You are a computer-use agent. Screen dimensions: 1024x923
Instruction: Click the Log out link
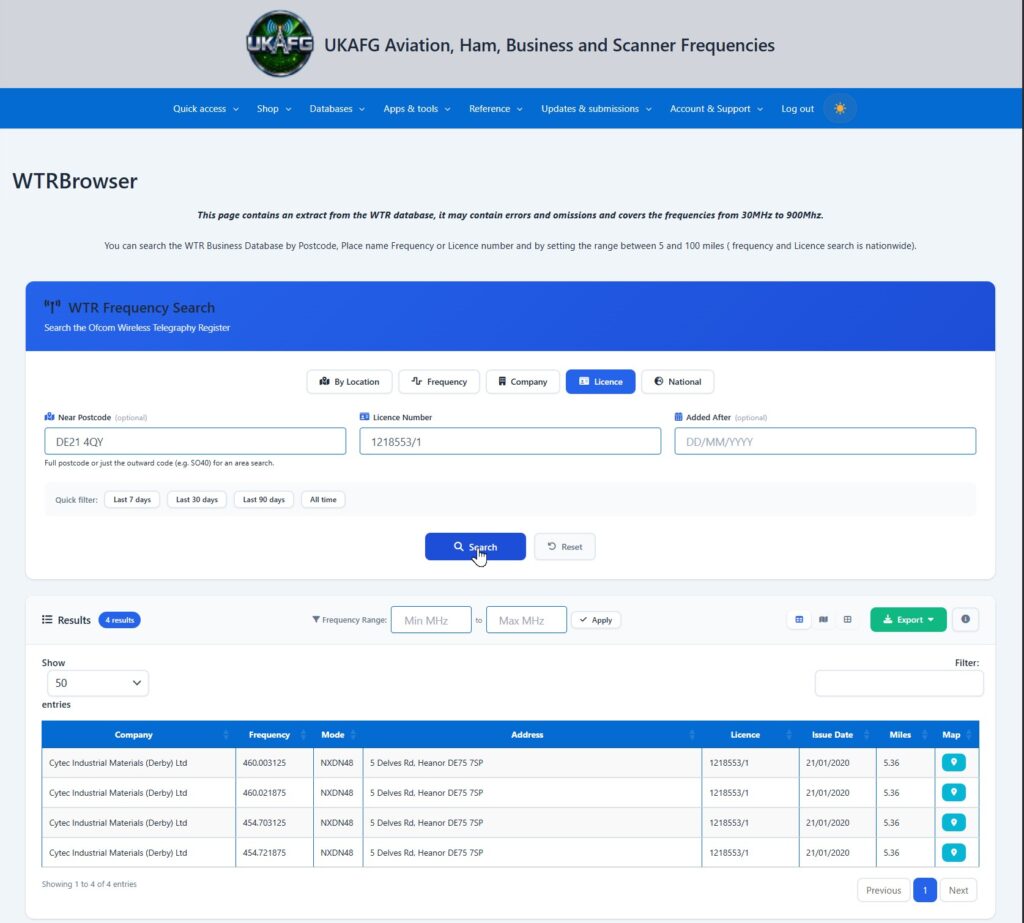coord(797,108)
